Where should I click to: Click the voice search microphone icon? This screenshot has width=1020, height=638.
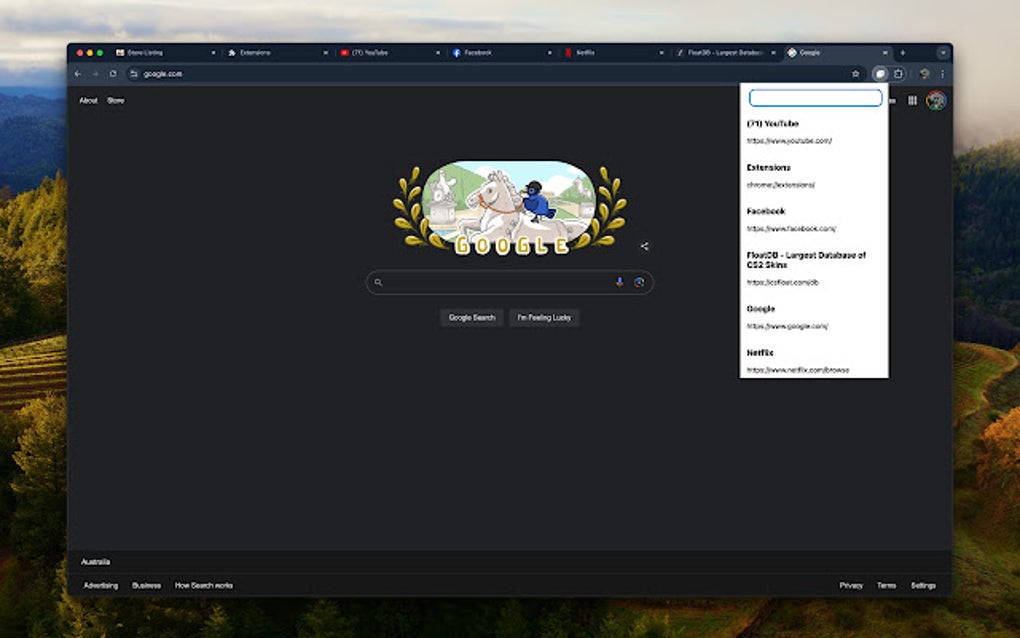620,282
